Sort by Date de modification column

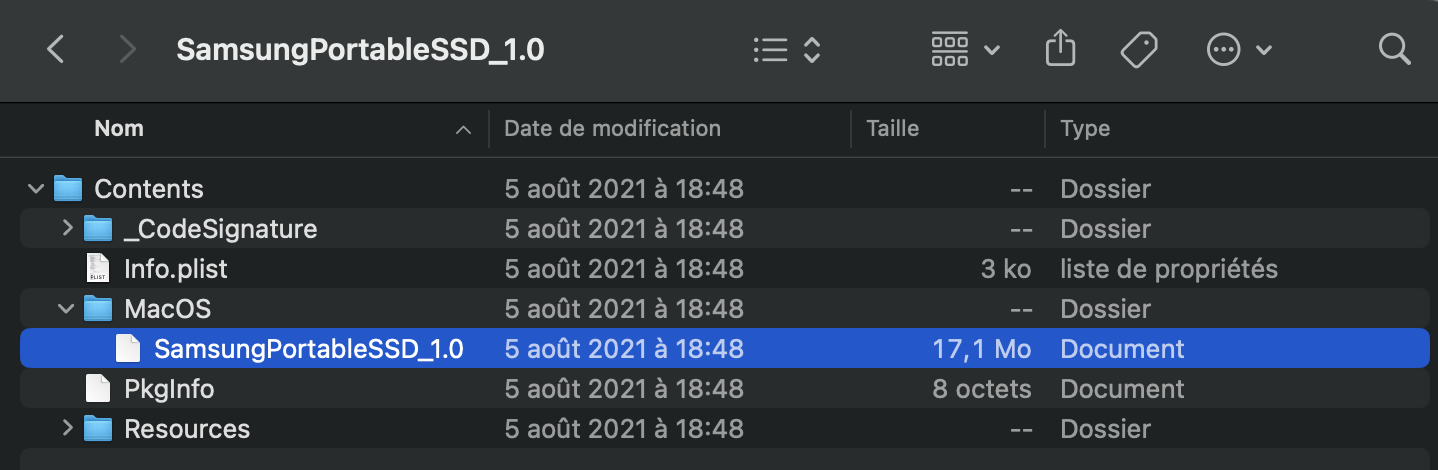click(x=612, y=129)
